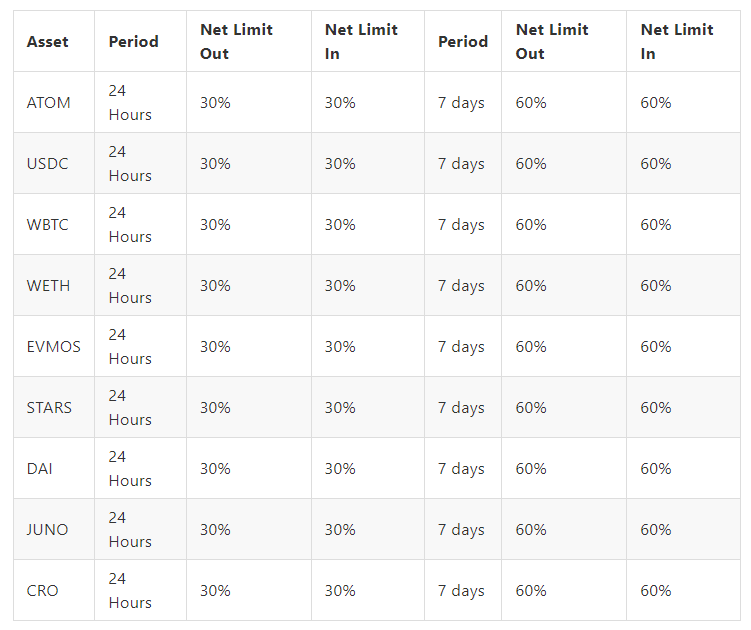Click the 24 Hours cell in ATOM row
This screenshot has height=630, width=751.
(131, 103)
